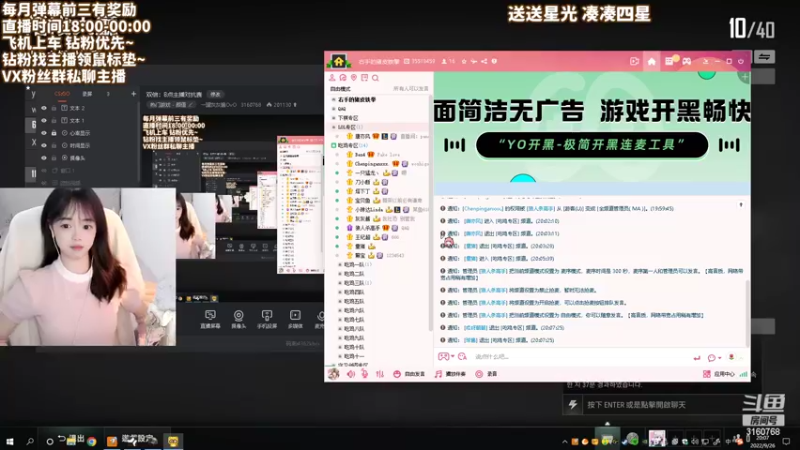
Task: Toggle visibility of 文本2 layer
Action: coord(44,108)
